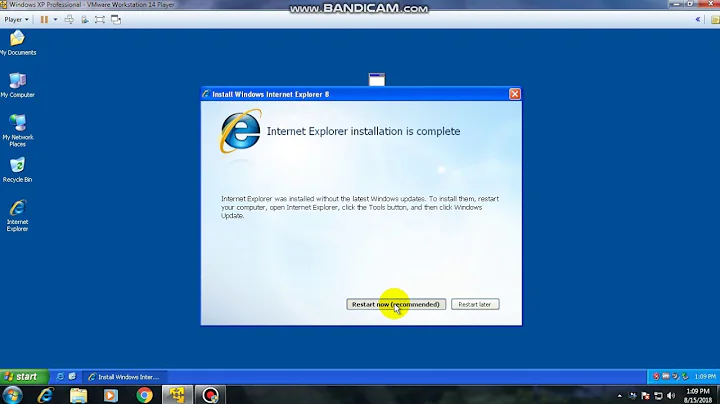The width and height of the screenshot is (720, 404).
Task: Select Install Windows Inter... taskbar button
Action: [x=124, y=377]
